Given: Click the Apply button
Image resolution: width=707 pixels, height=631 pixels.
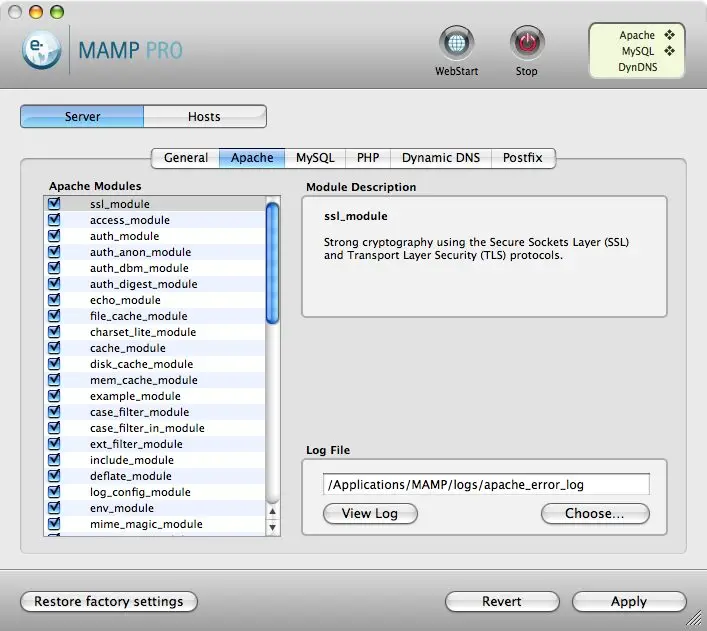Looking at the screenshot, I should tap(629, 602).
